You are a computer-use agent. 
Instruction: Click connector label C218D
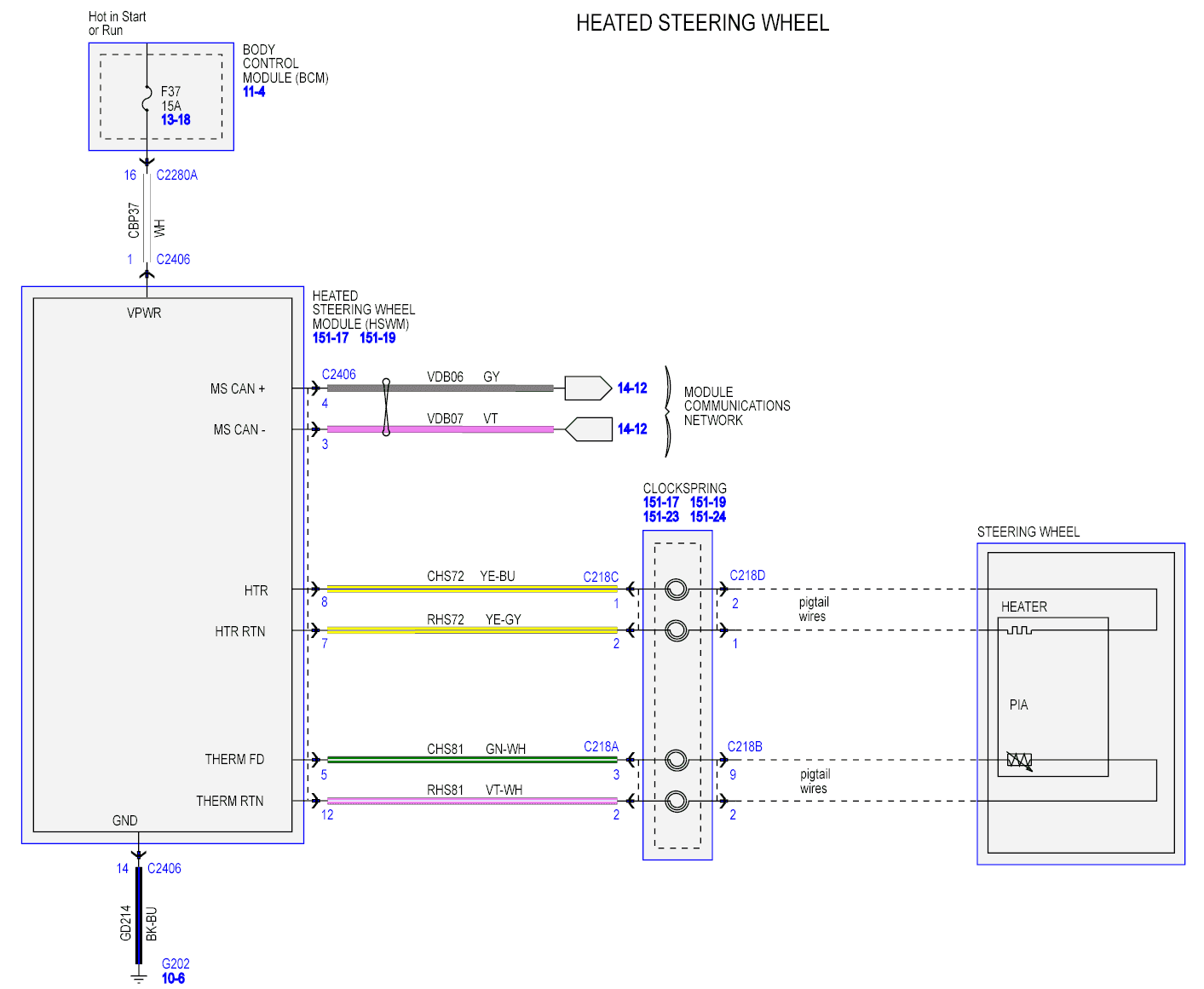(747, 576)
